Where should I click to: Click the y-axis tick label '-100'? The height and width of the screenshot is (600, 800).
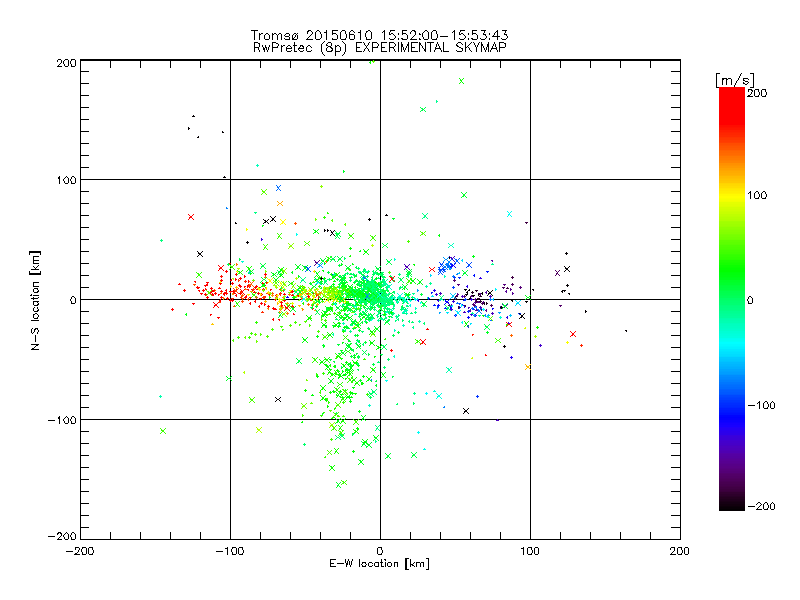pos(62,420)
